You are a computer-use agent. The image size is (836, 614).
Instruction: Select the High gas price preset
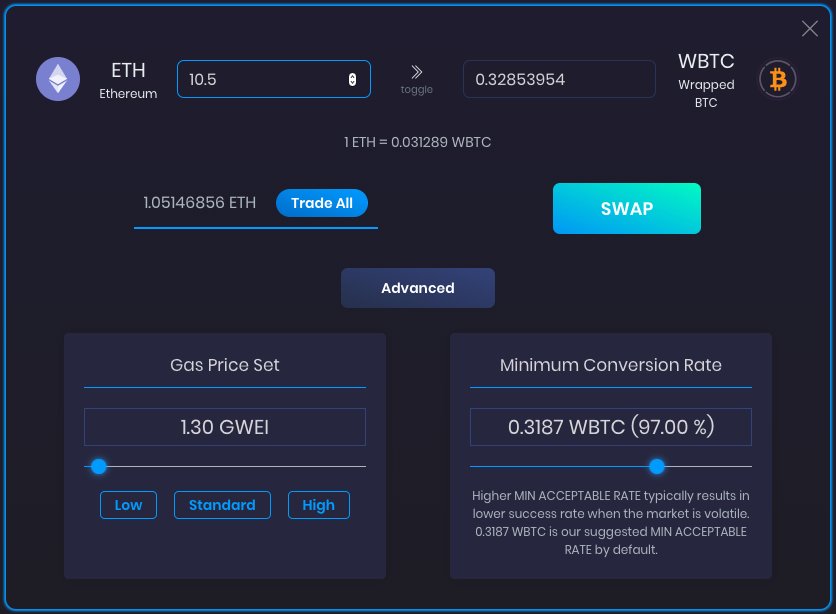point(319,505)
